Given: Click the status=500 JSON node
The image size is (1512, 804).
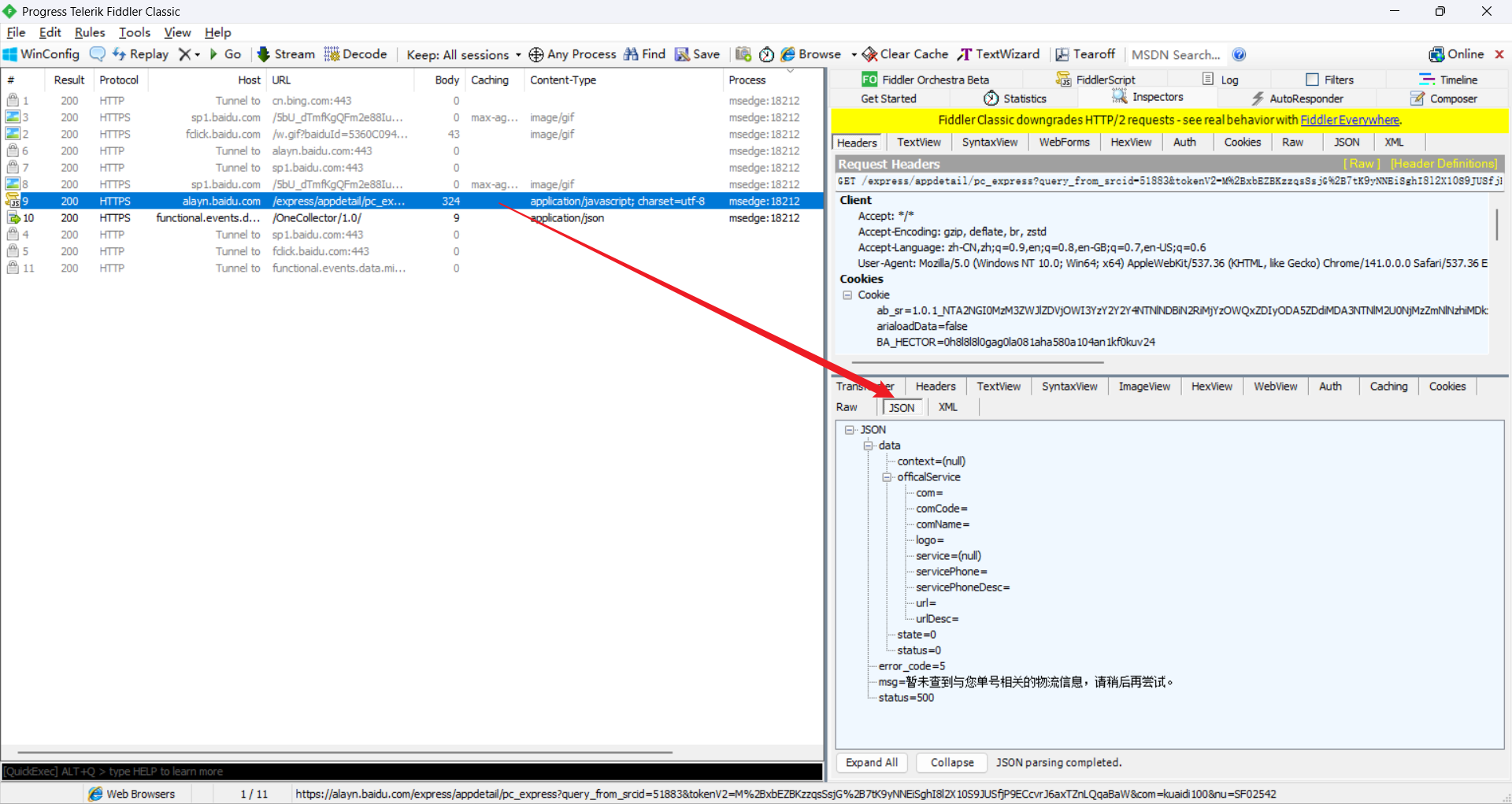Looking at the screenshot, I should click(906, 698).
